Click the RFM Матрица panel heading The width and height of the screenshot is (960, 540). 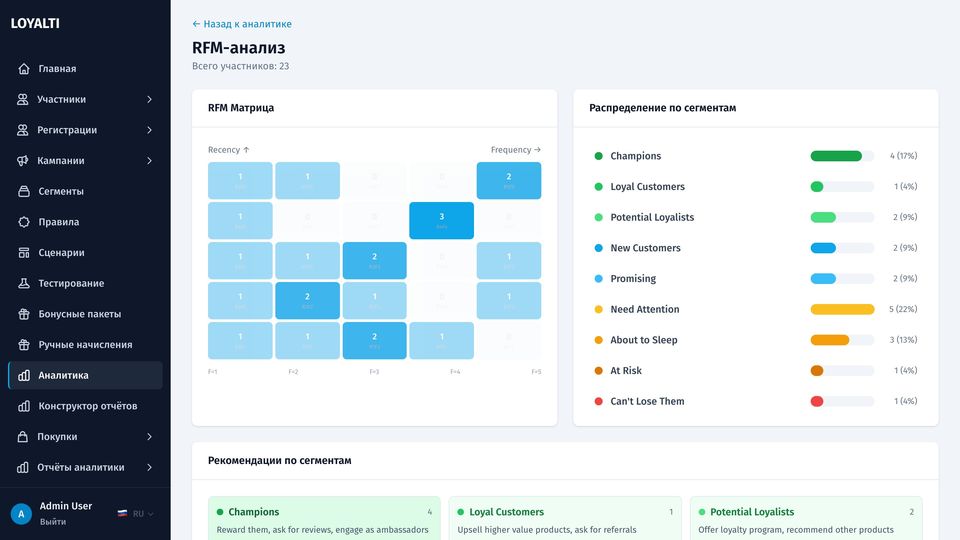pyautogui.click(x=241, y=108)
